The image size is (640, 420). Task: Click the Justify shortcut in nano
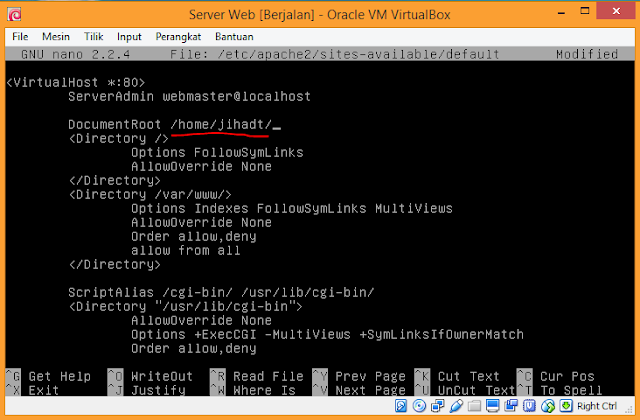click(147, 390)
